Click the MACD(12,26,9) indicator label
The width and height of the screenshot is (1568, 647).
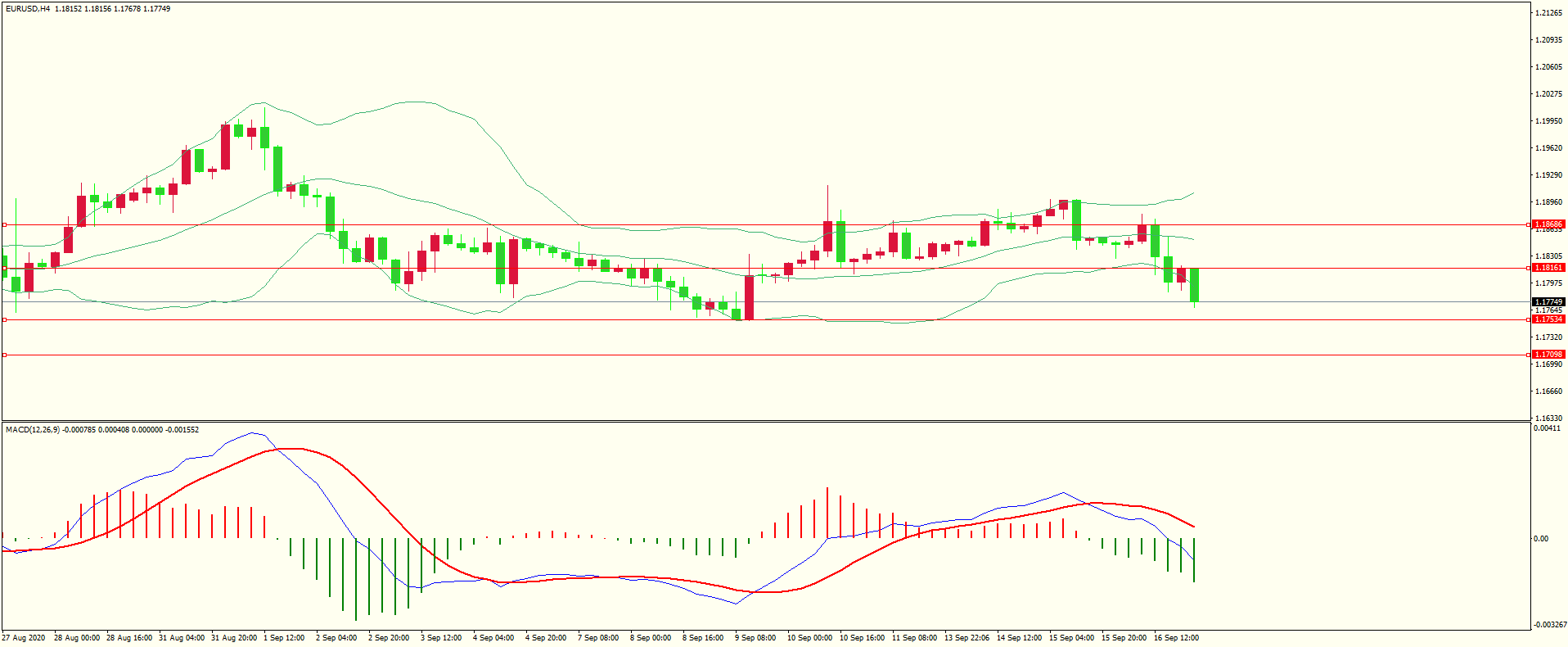33,430
